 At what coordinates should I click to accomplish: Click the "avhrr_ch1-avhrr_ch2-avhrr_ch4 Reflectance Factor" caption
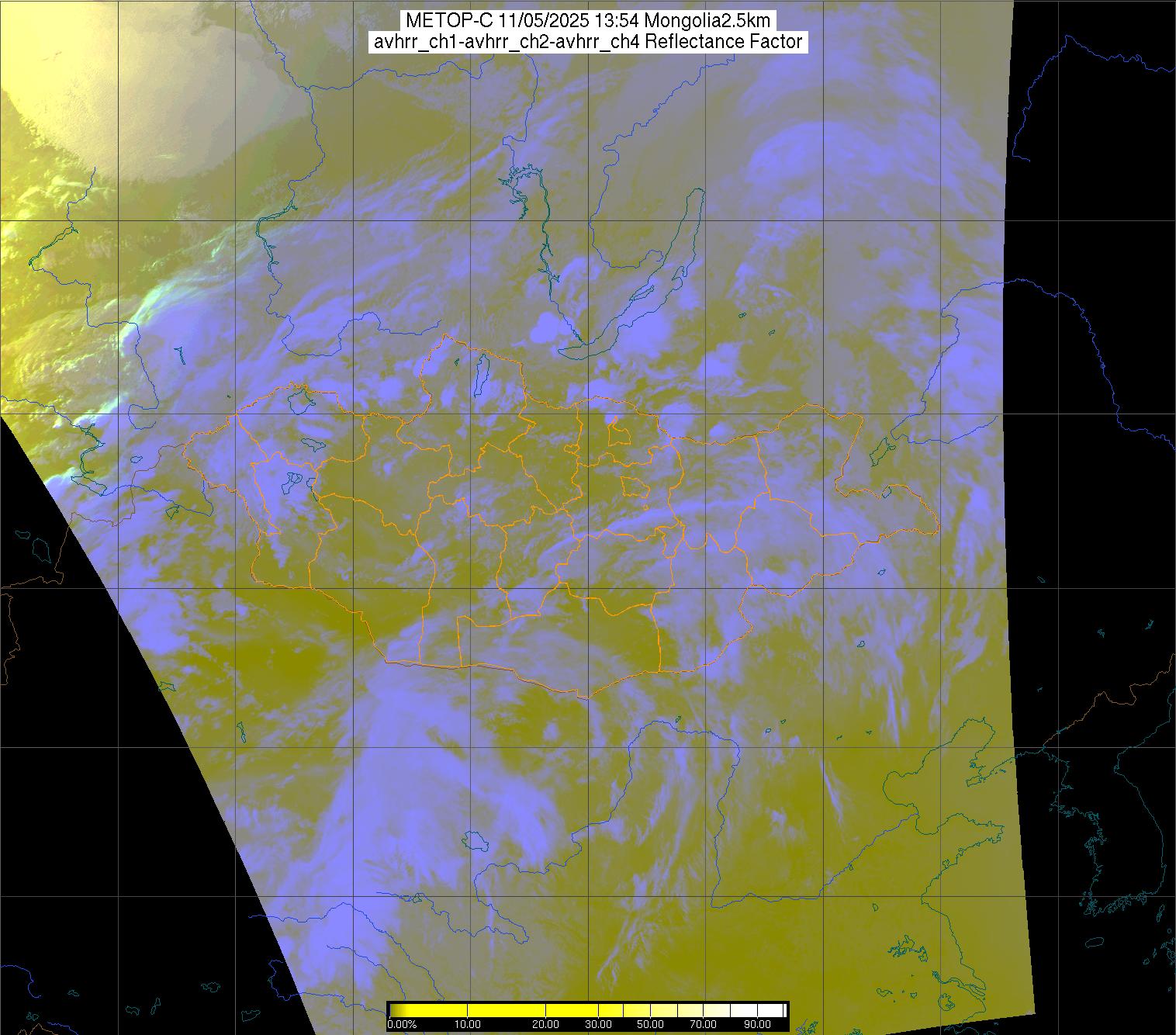[x=589, y=42]
